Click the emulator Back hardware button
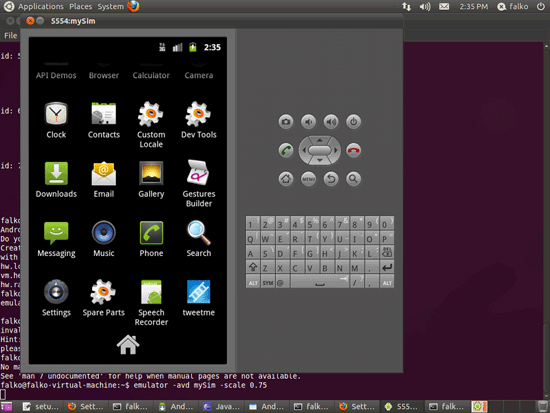This screenshot has height=413, width=550. click(331, 179)
